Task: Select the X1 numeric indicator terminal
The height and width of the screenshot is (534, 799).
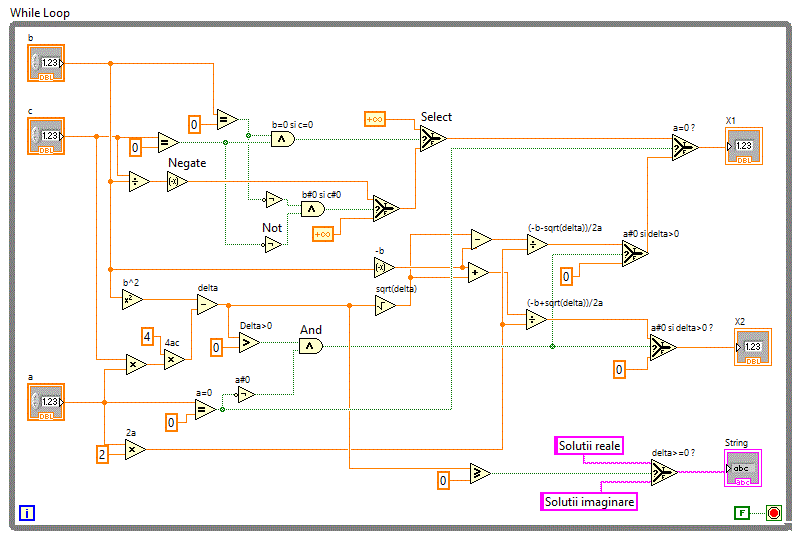Action: coord(744,147)
